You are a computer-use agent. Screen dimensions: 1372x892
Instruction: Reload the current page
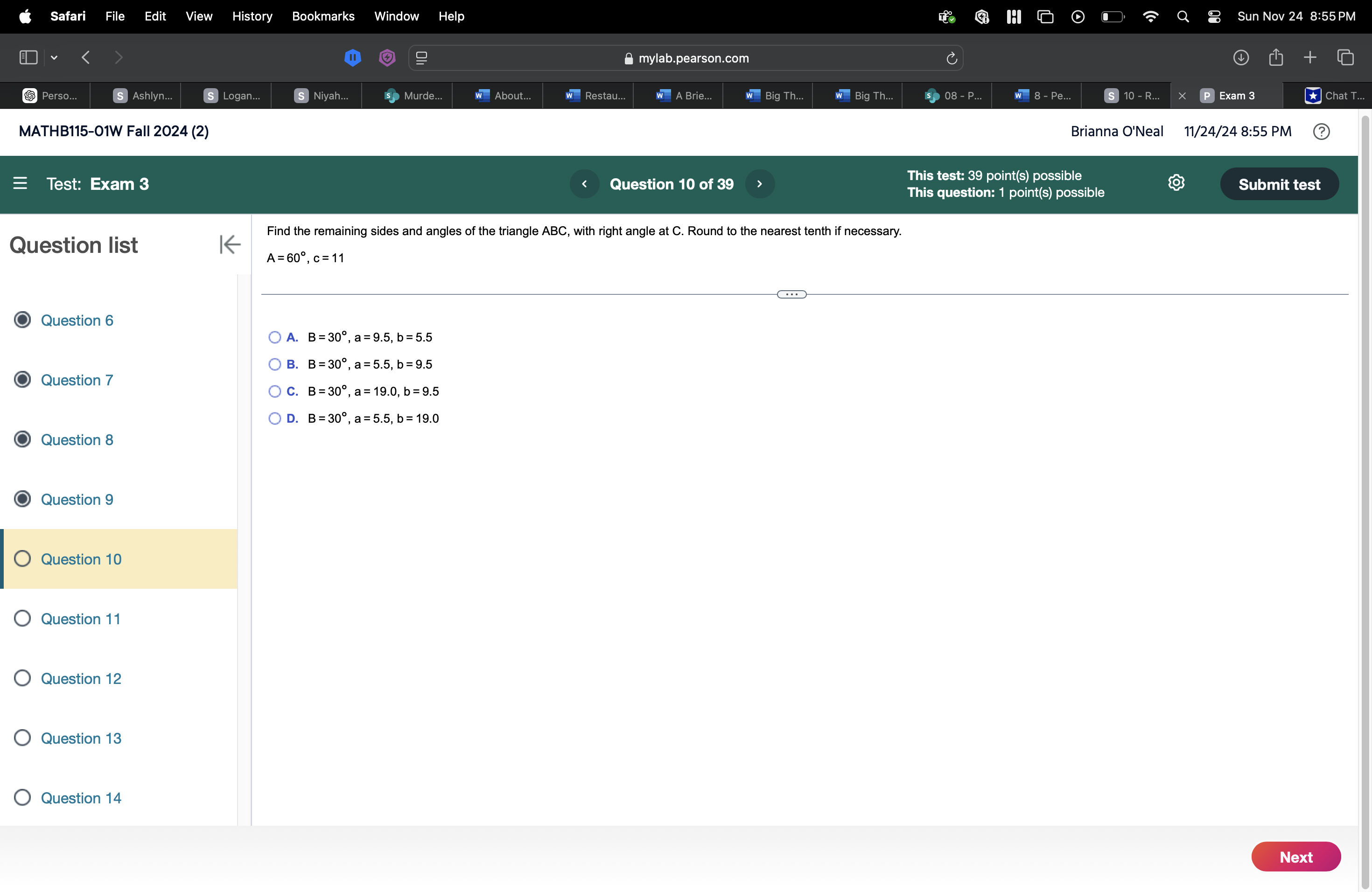pos(951,58)
